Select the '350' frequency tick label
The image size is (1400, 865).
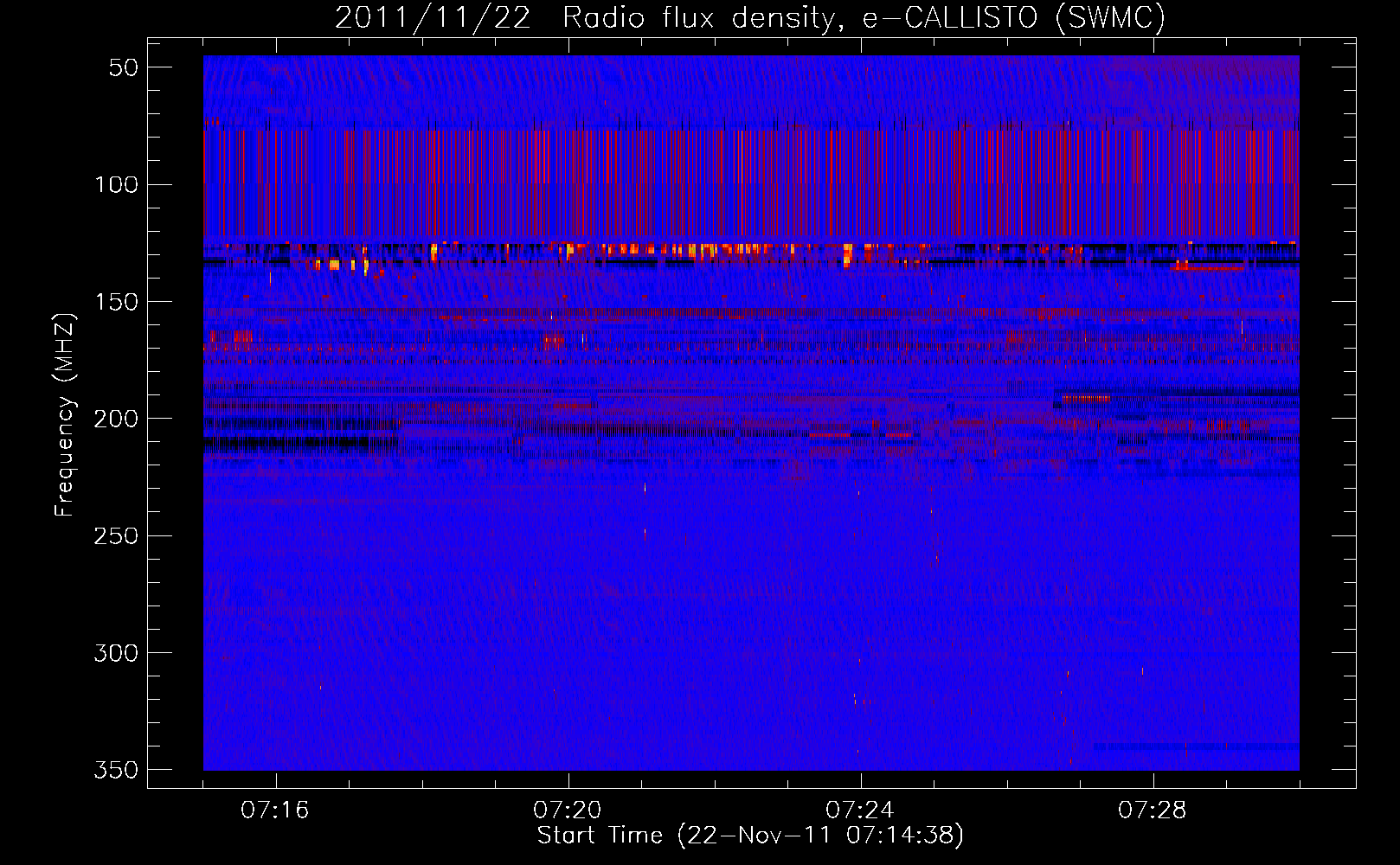point(117,770)
